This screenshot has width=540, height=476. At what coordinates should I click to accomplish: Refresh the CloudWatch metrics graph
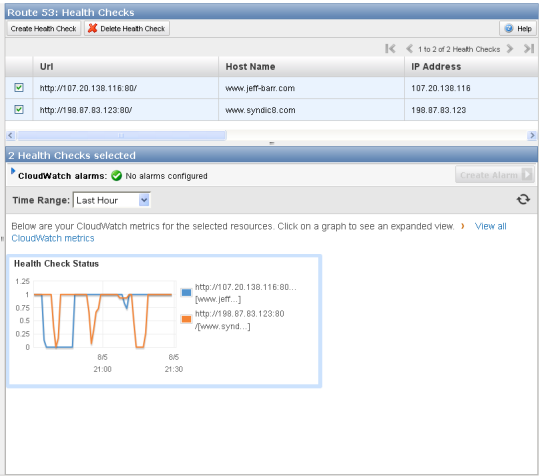pos(523,199)
